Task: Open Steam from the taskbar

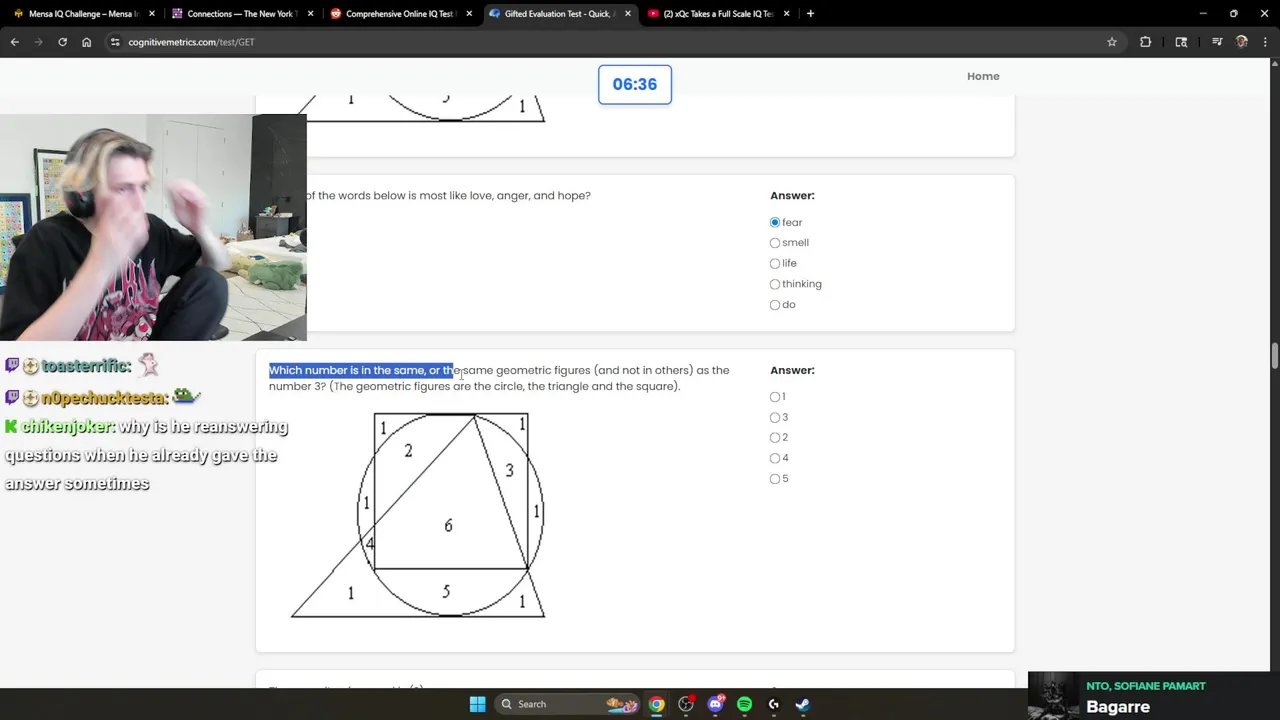Action: pos(802,704)
